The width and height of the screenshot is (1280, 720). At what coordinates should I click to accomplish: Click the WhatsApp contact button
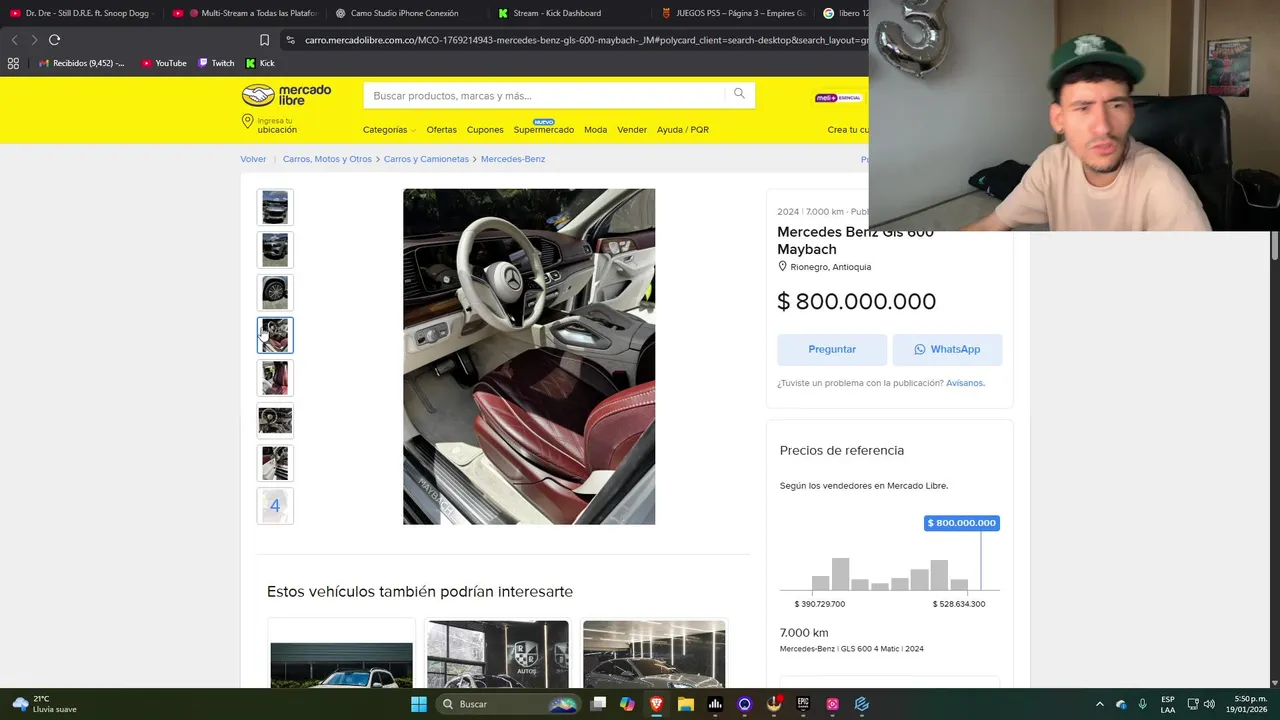947,349
